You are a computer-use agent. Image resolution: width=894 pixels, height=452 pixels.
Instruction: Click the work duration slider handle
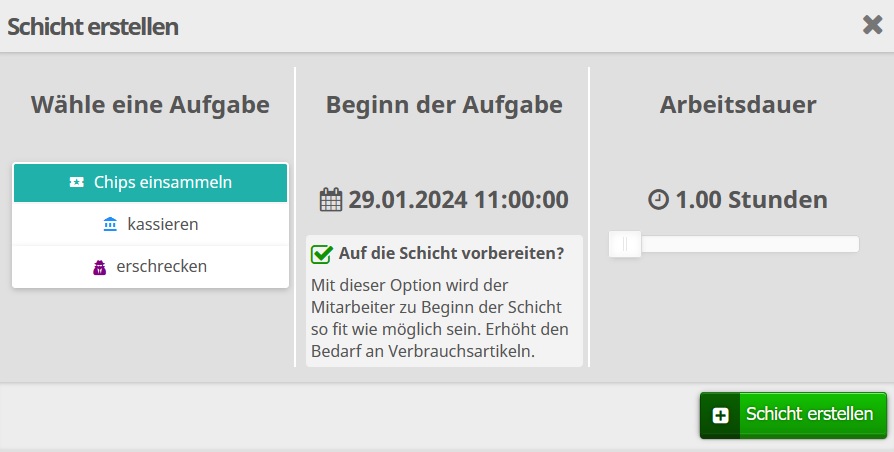pos(625,244)
